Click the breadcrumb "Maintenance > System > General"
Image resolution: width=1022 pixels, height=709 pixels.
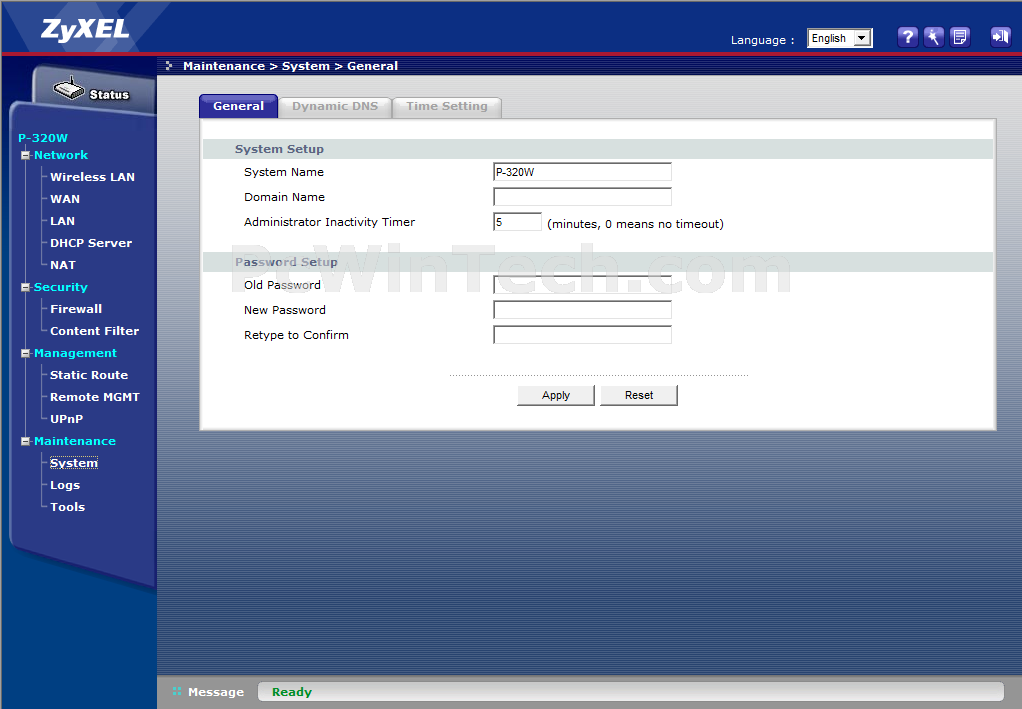pos(291,66)
